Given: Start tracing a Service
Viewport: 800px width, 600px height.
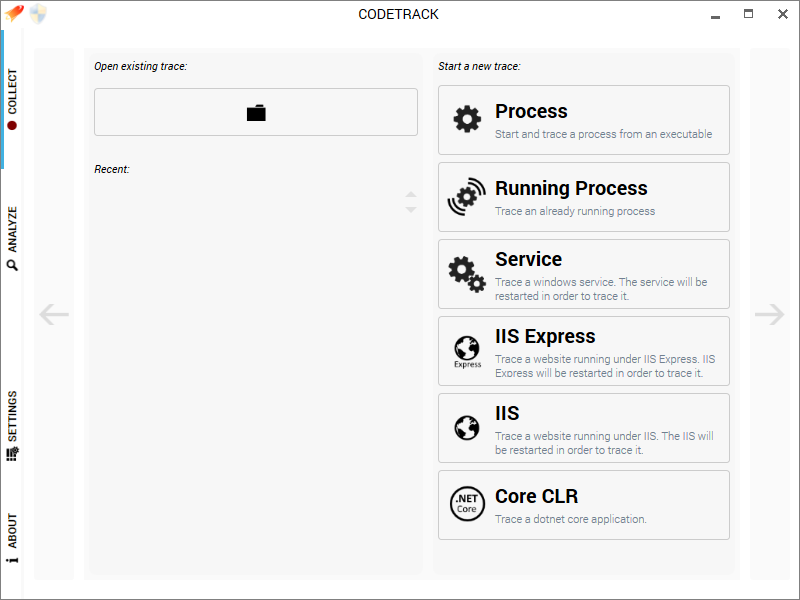Looking at the screenshot, I should pyautogui.click(x=584, y=274).
